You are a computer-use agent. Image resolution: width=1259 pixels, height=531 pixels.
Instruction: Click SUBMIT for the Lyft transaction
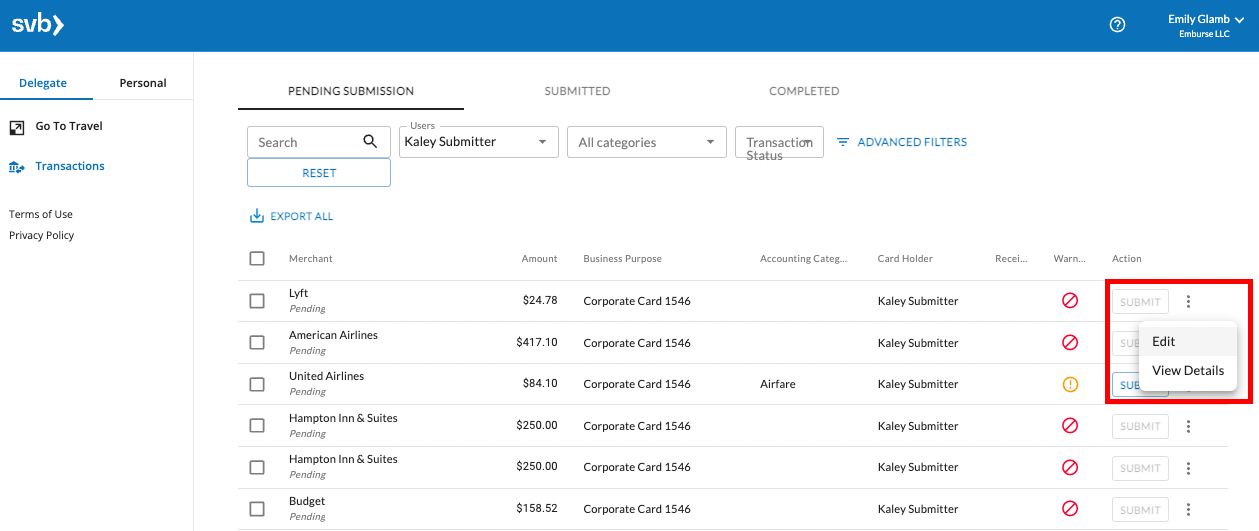(x=1140, y=301)
